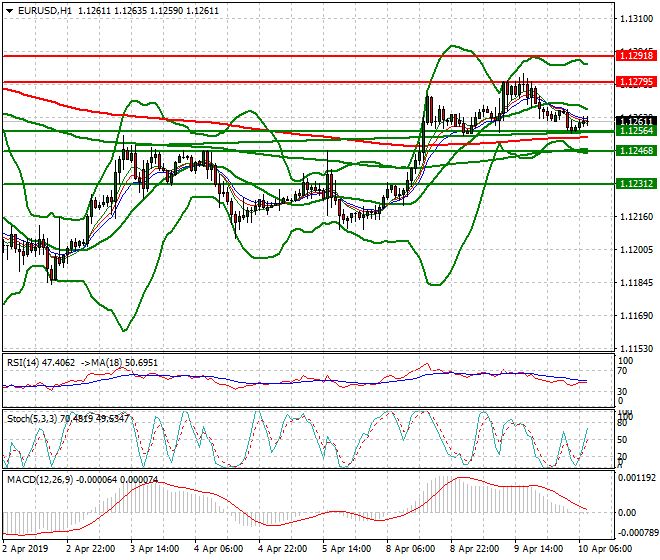Screen dimensions: 660x560
Task: Select the 1.12005 price axis value
Action: [637, 250]
